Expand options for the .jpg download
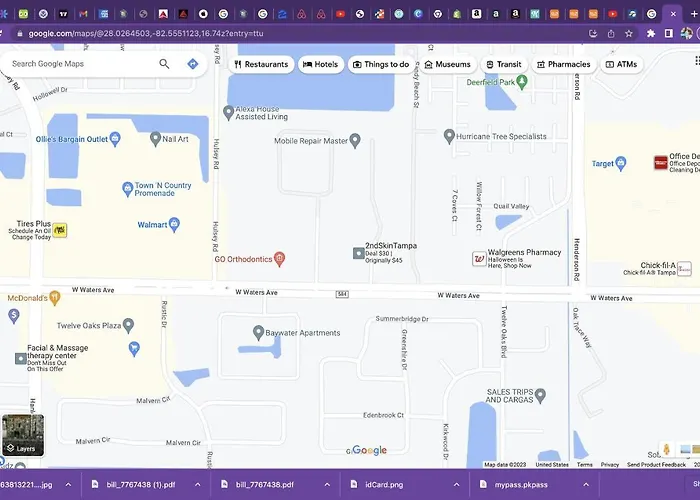The width and height of the screenshot is (700, 500). (68, 484)
